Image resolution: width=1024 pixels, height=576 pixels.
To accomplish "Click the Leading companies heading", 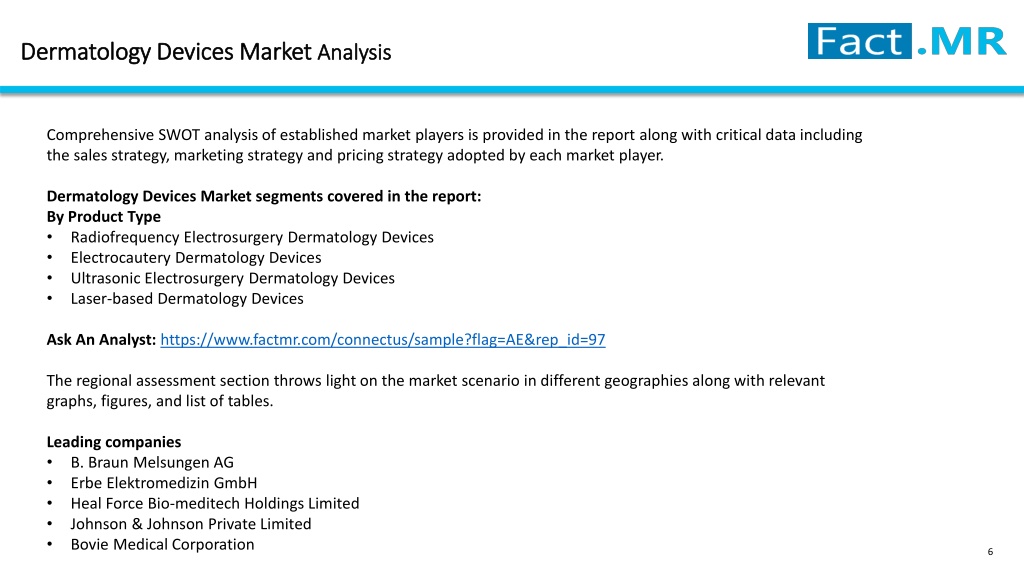I will tap(114, 442).
